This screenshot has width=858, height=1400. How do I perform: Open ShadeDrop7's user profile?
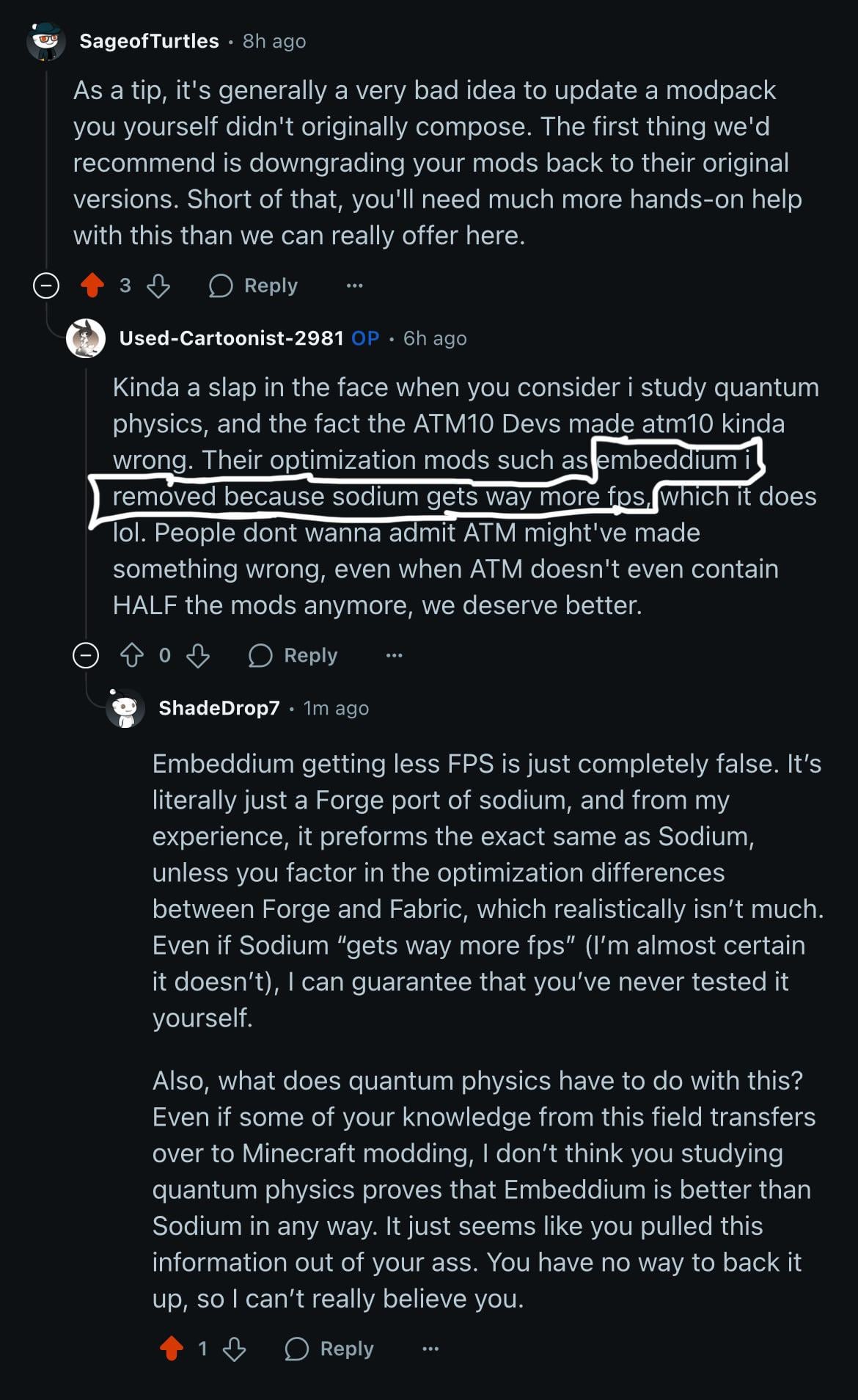pyautogui.click(x=219, y=708)
